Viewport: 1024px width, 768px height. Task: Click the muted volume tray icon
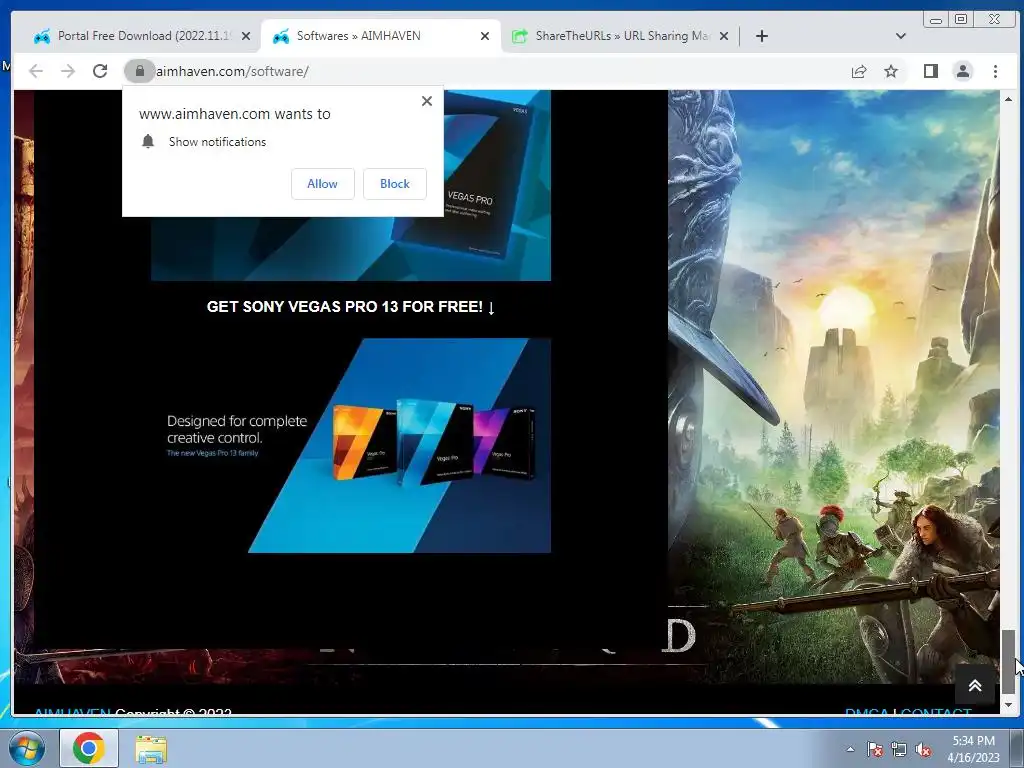923,749
